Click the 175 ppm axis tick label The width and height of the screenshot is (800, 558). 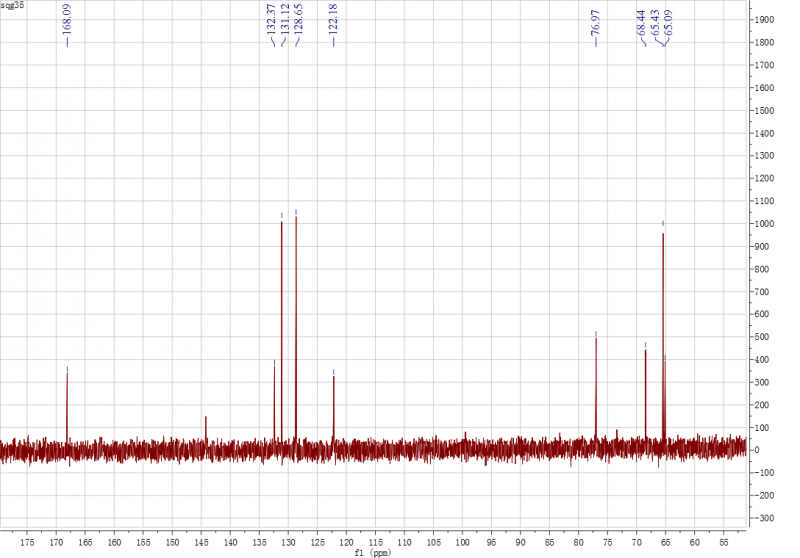[27, 543]
